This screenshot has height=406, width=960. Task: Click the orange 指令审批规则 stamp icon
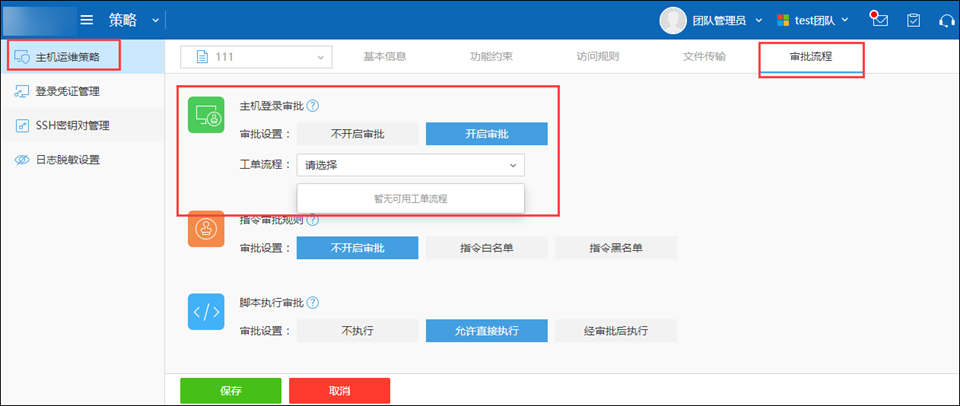tap(206, 230)
